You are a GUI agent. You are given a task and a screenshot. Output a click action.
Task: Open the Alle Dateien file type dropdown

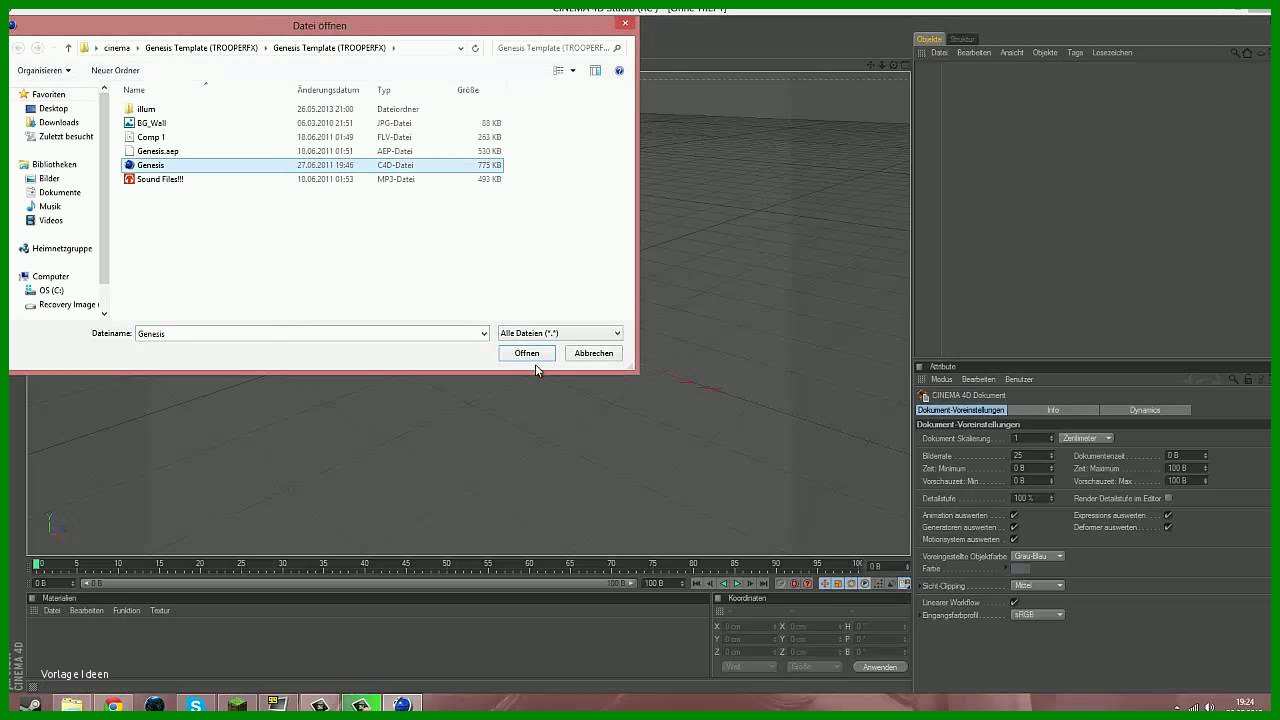tap(560, 333)
